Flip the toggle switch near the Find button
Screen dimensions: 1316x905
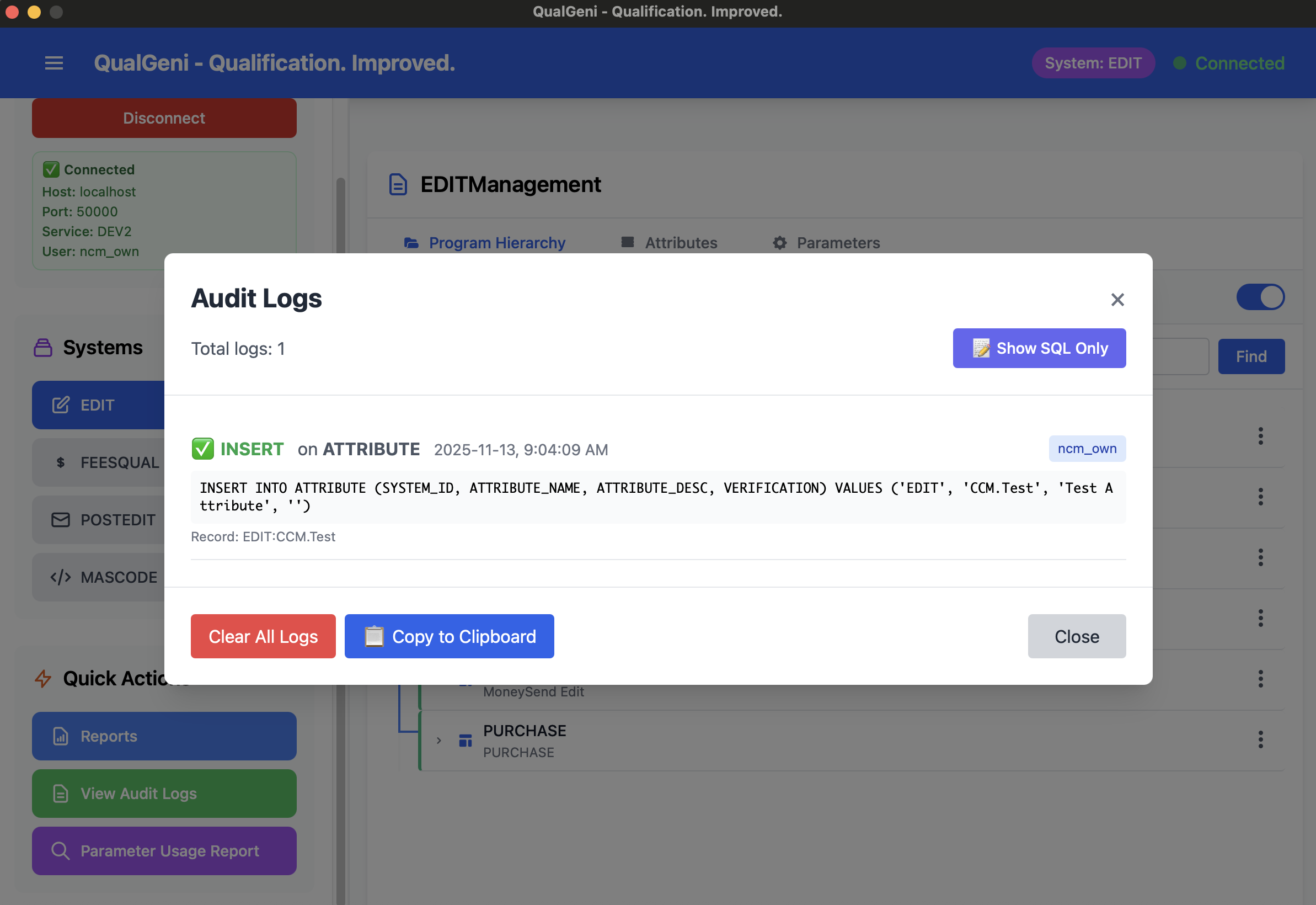click(1260, 296)
